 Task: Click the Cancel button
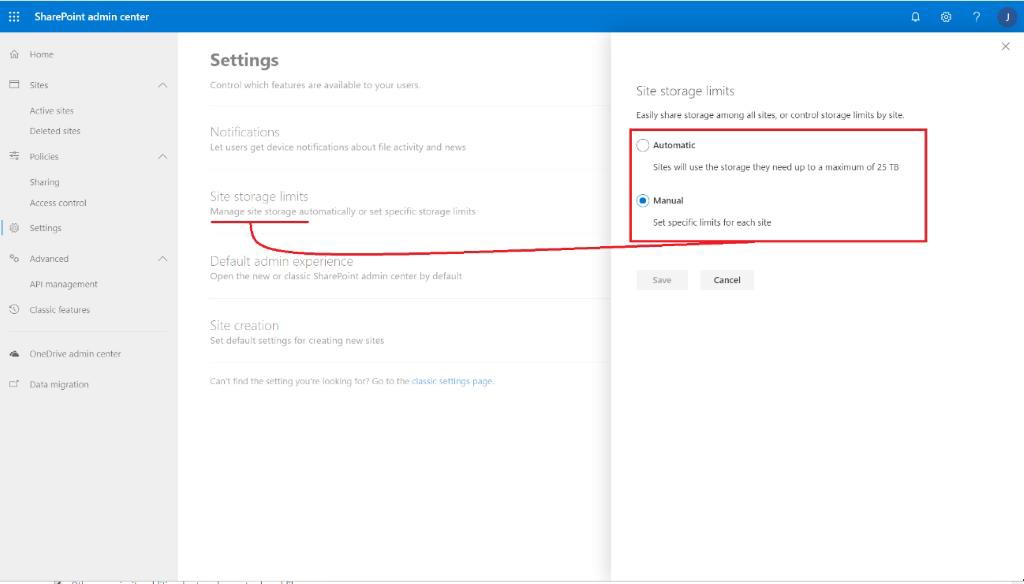point(726,280)
